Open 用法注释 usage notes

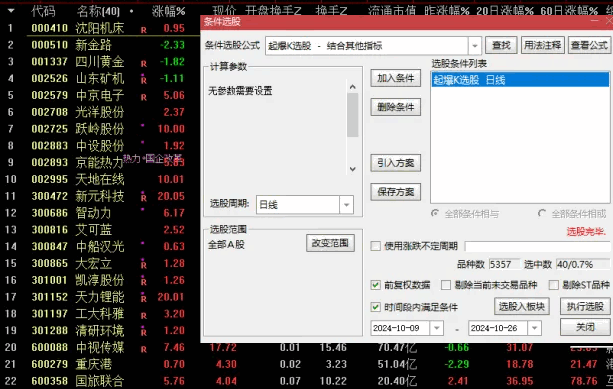(x=542, y=45)
